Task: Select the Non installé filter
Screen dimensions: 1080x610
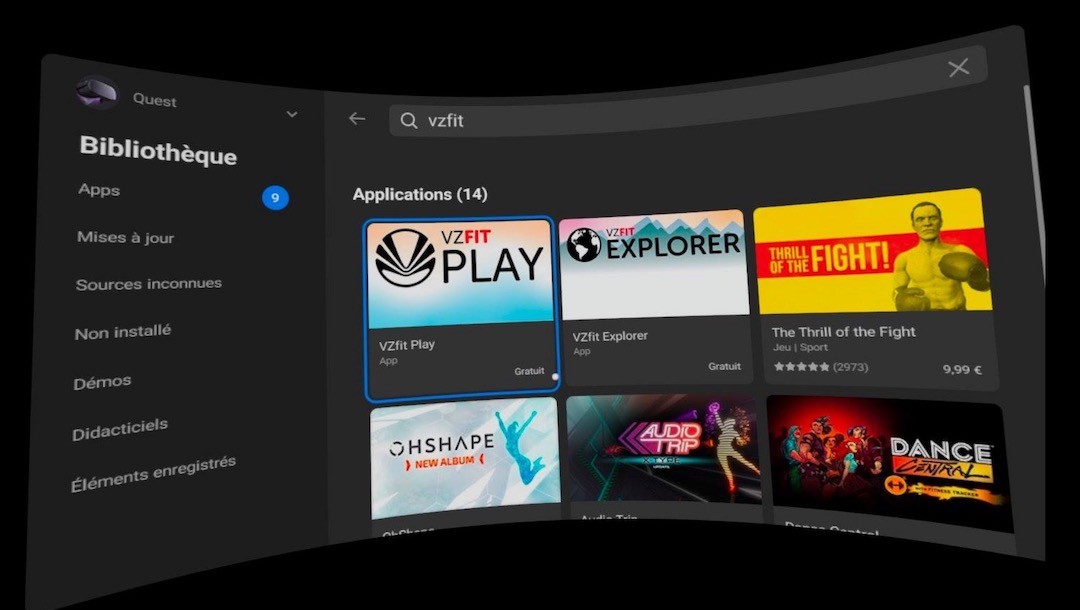Action: [x=123, y=332]
